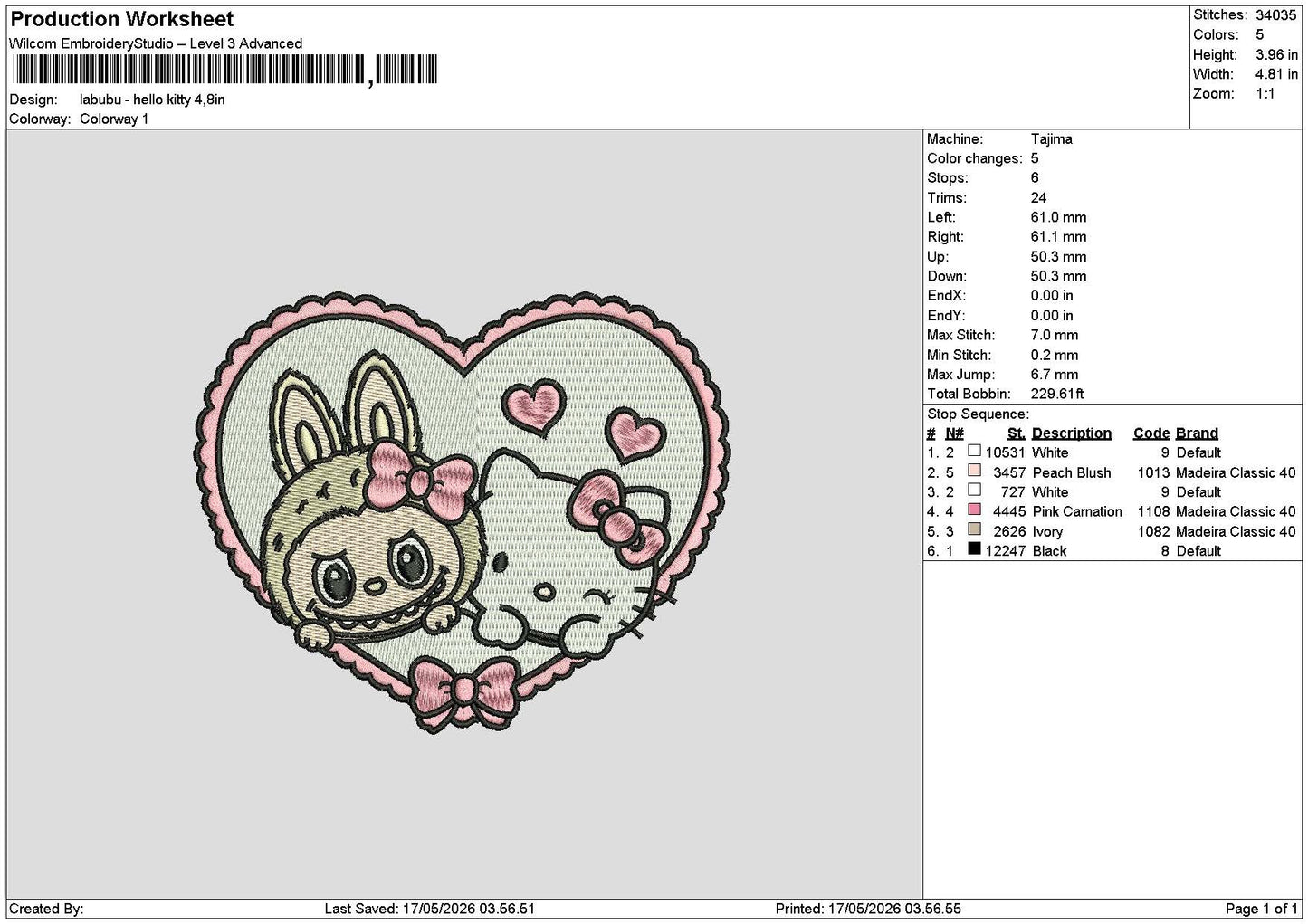Screen dimensions: 1308x924
Task: Click the 'Created By:' footer label
Action: pyautogui.click(x=46, y=909)
